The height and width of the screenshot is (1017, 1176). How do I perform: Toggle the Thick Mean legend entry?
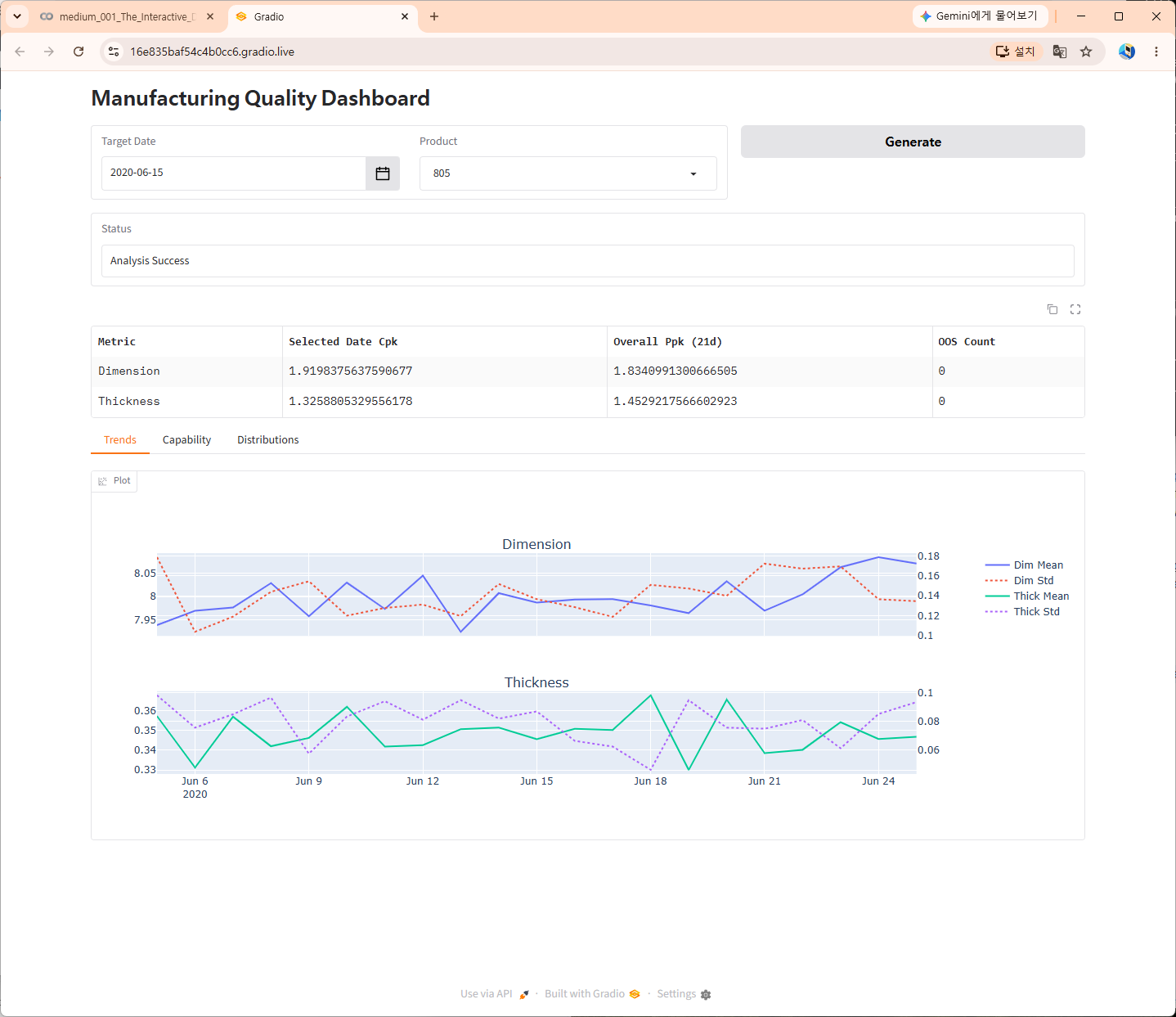point(1027,596)
